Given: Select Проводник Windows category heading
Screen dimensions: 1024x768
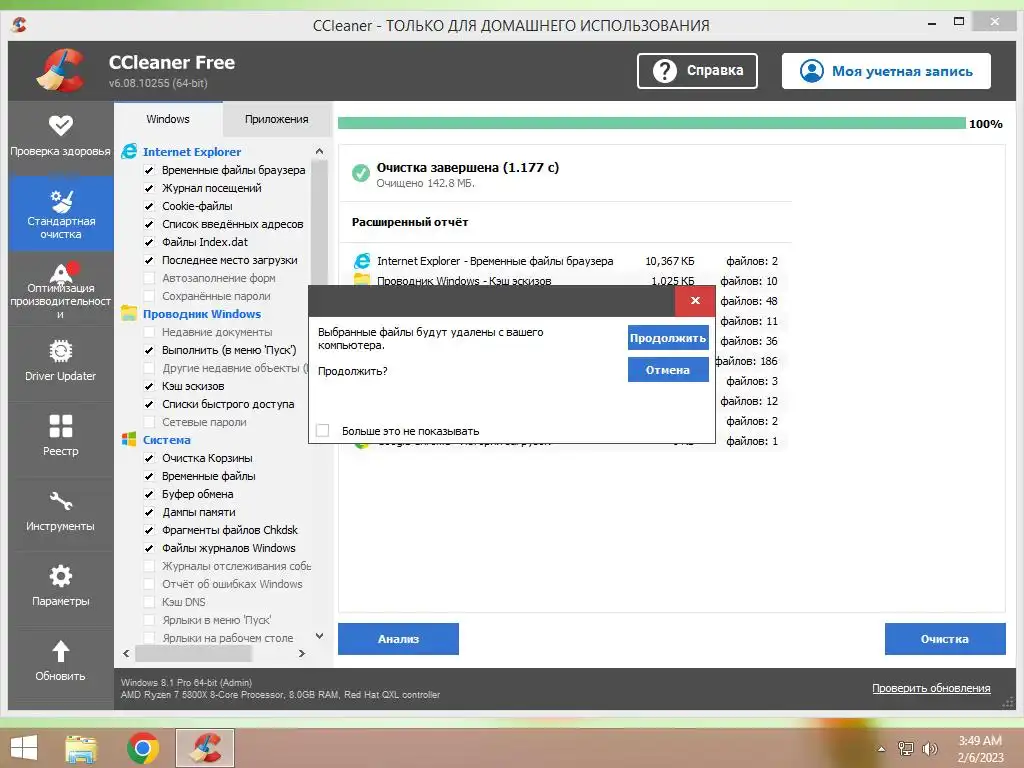Looking at the screenshot, I should pos(202,313).
